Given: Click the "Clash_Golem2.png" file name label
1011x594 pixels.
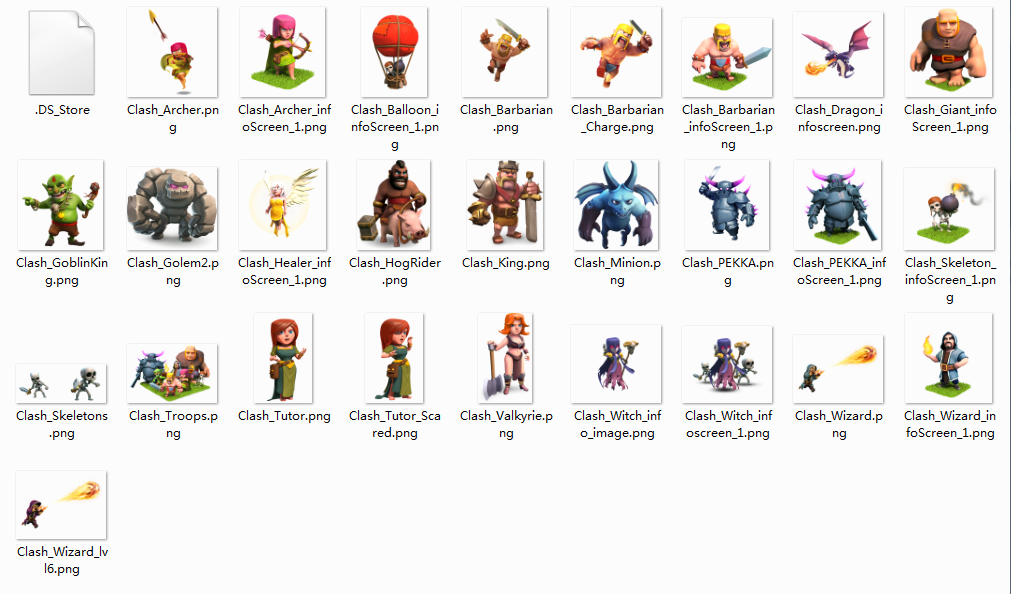Looking at the screenshot, I should coord(173,272).
